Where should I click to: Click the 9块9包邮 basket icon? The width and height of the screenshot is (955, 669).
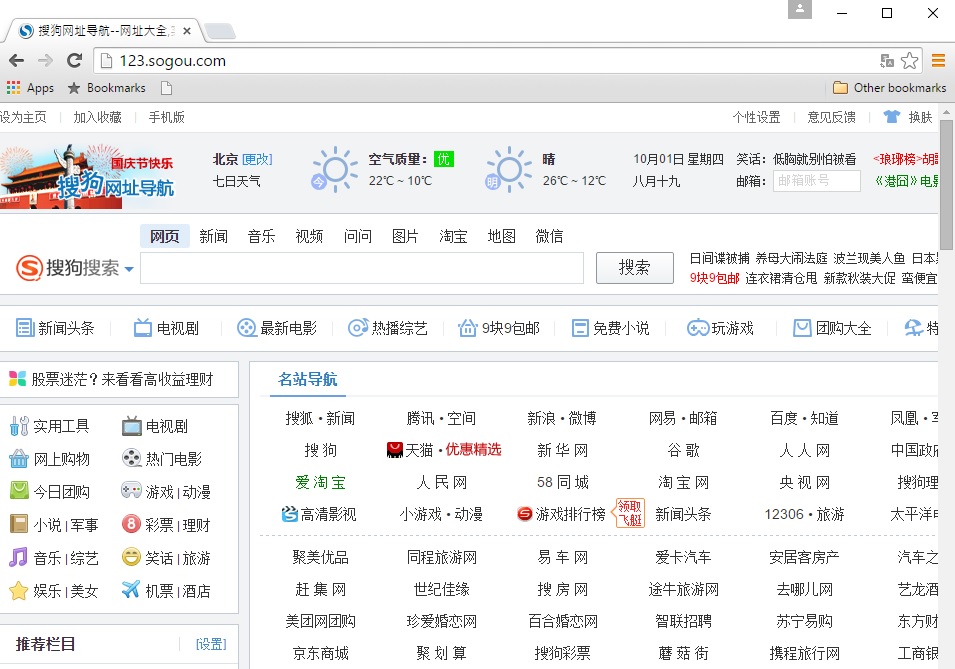pos(467,328)
